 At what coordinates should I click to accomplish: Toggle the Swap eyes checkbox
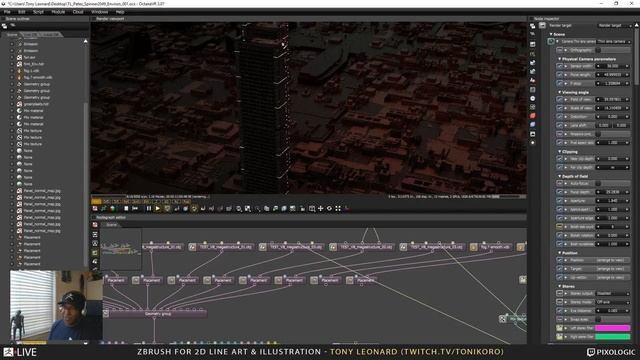(x=598, y=320)
